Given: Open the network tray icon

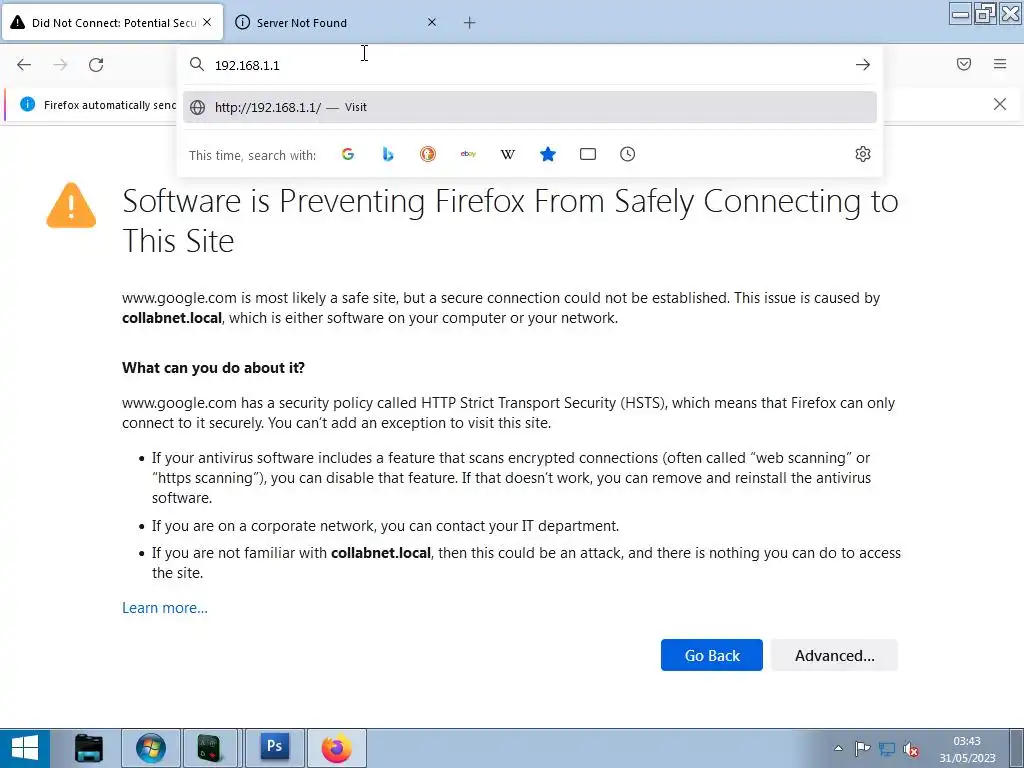Looking at the screenshot, I should pyautogui.click(x=887, y=749).
